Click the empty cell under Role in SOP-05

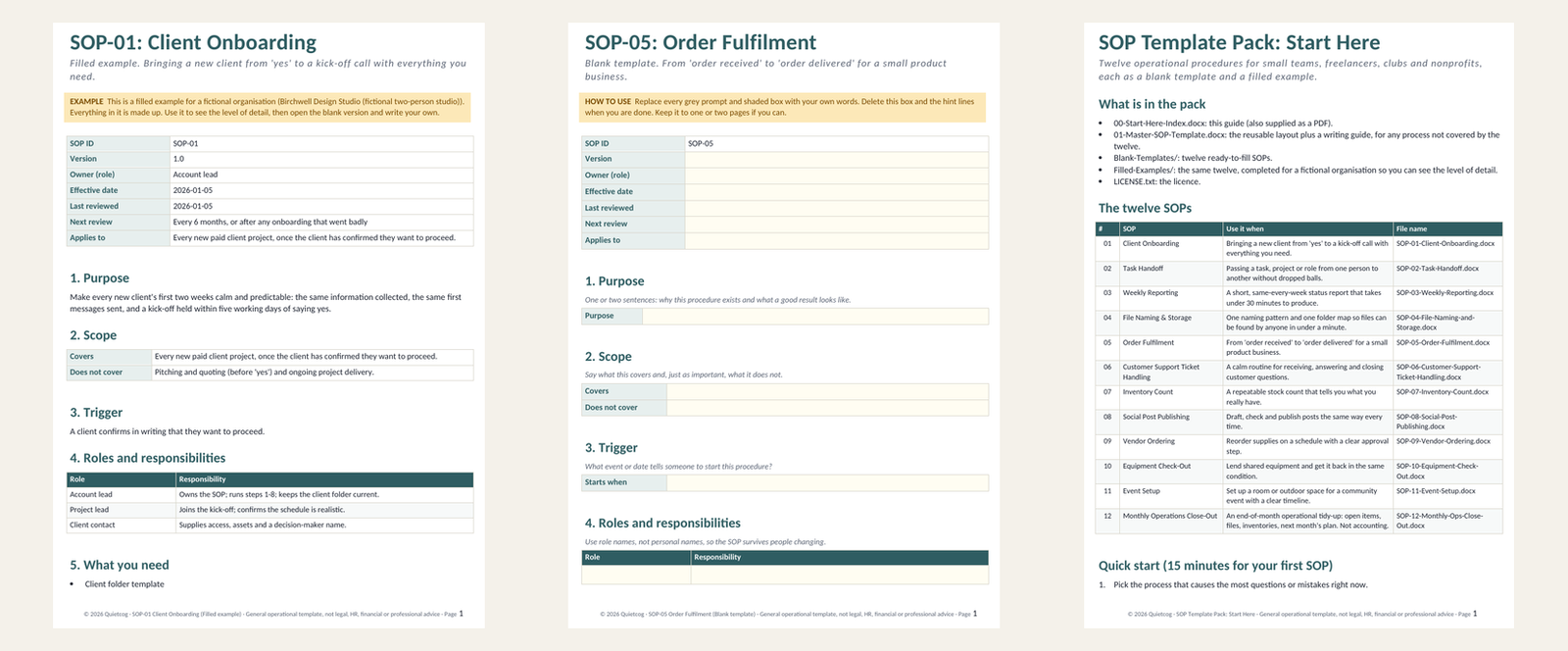(x=636, y=576)
